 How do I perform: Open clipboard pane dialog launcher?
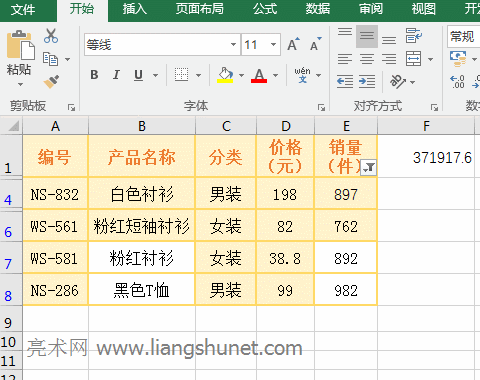(x=71, y=107)
